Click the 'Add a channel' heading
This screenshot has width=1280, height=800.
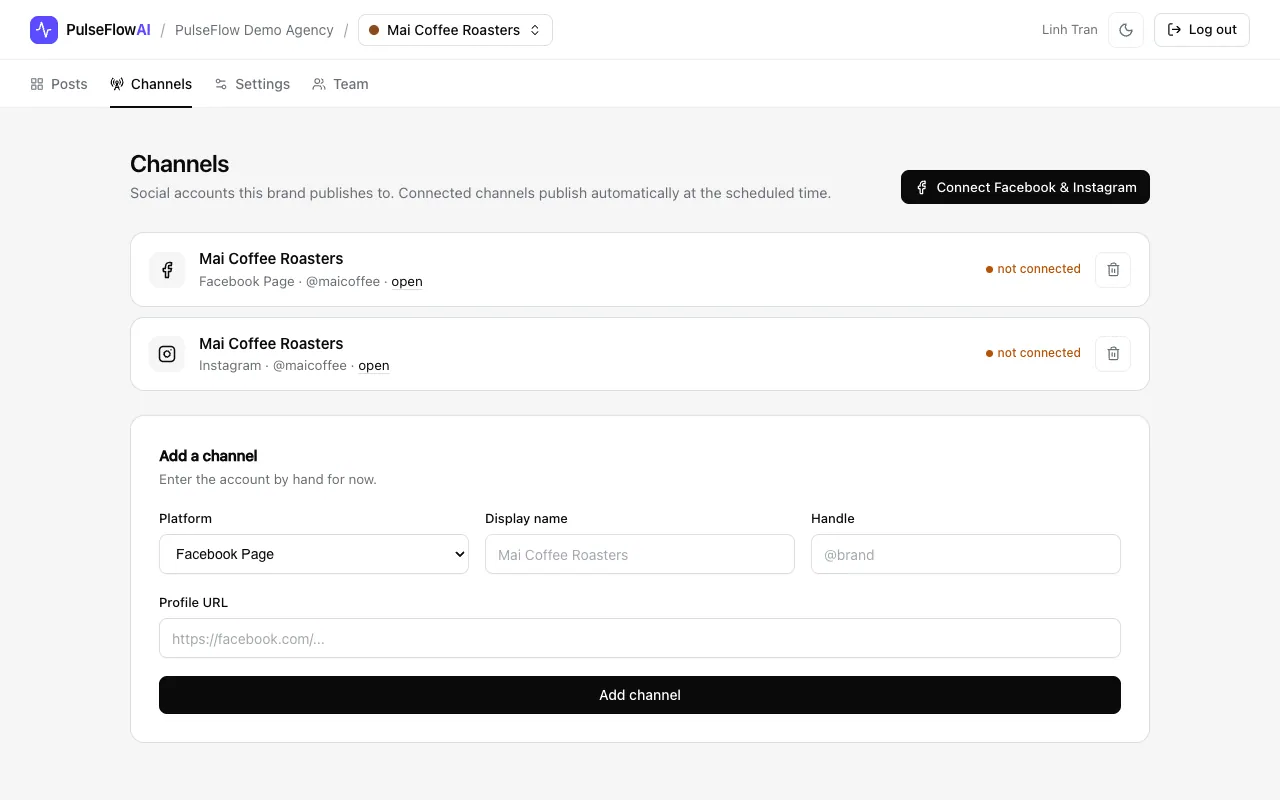pos(208,456)
